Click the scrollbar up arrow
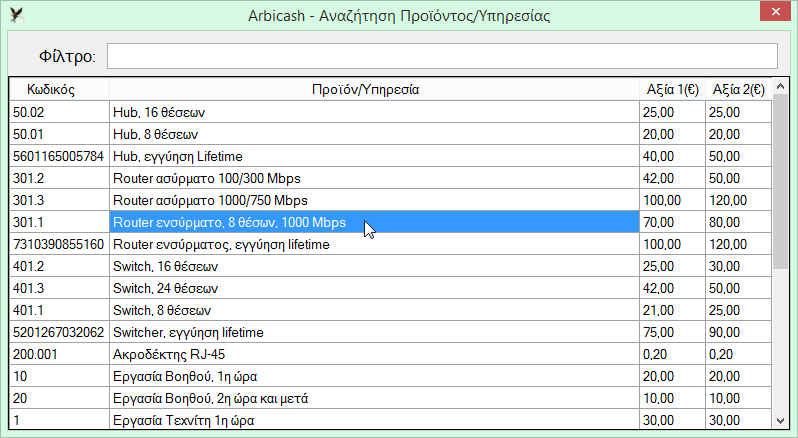The width and height of the screenshot is (798, 438). [x=780, y=87]
